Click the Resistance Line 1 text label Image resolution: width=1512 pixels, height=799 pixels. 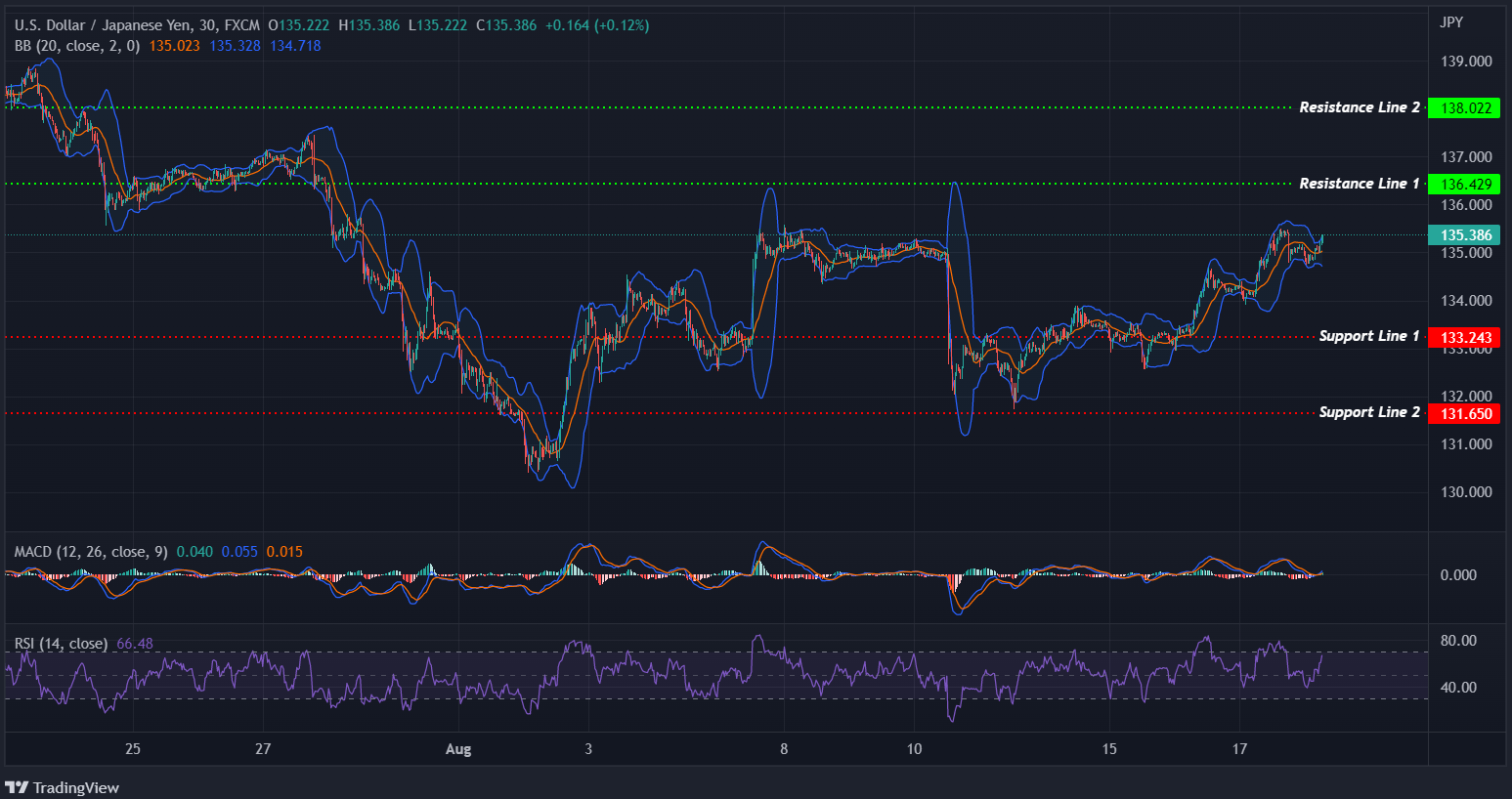(1361, 184)
